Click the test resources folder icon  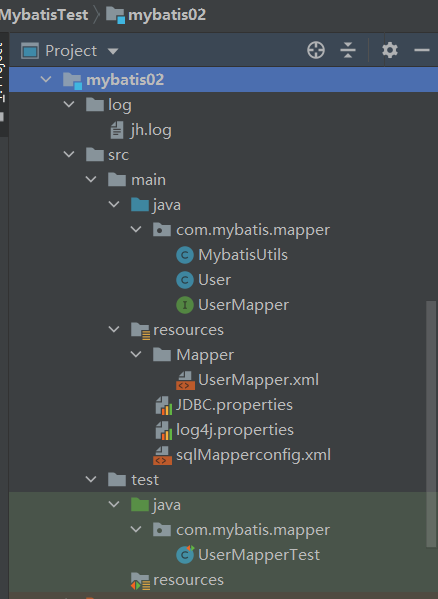point(140,581)
